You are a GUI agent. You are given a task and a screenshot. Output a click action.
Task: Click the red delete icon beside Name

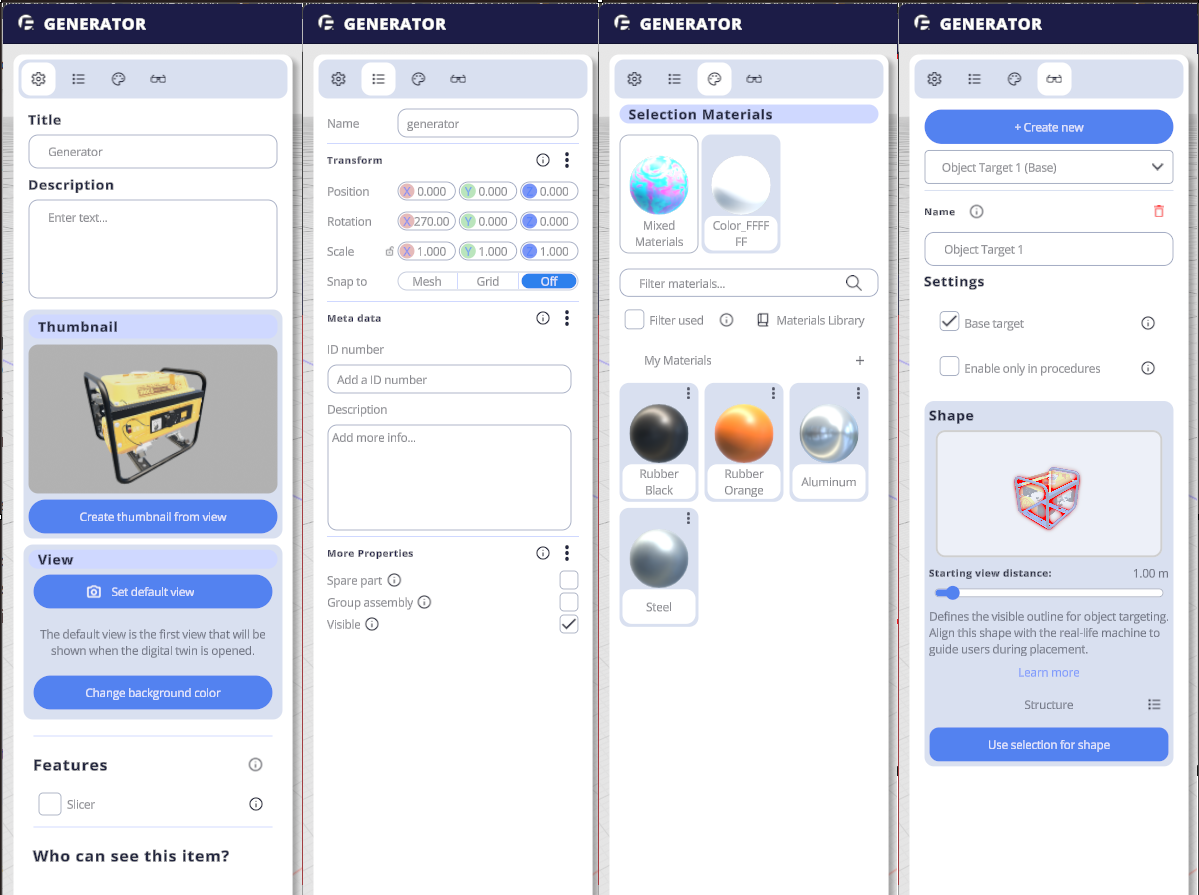click(1158, 211)
